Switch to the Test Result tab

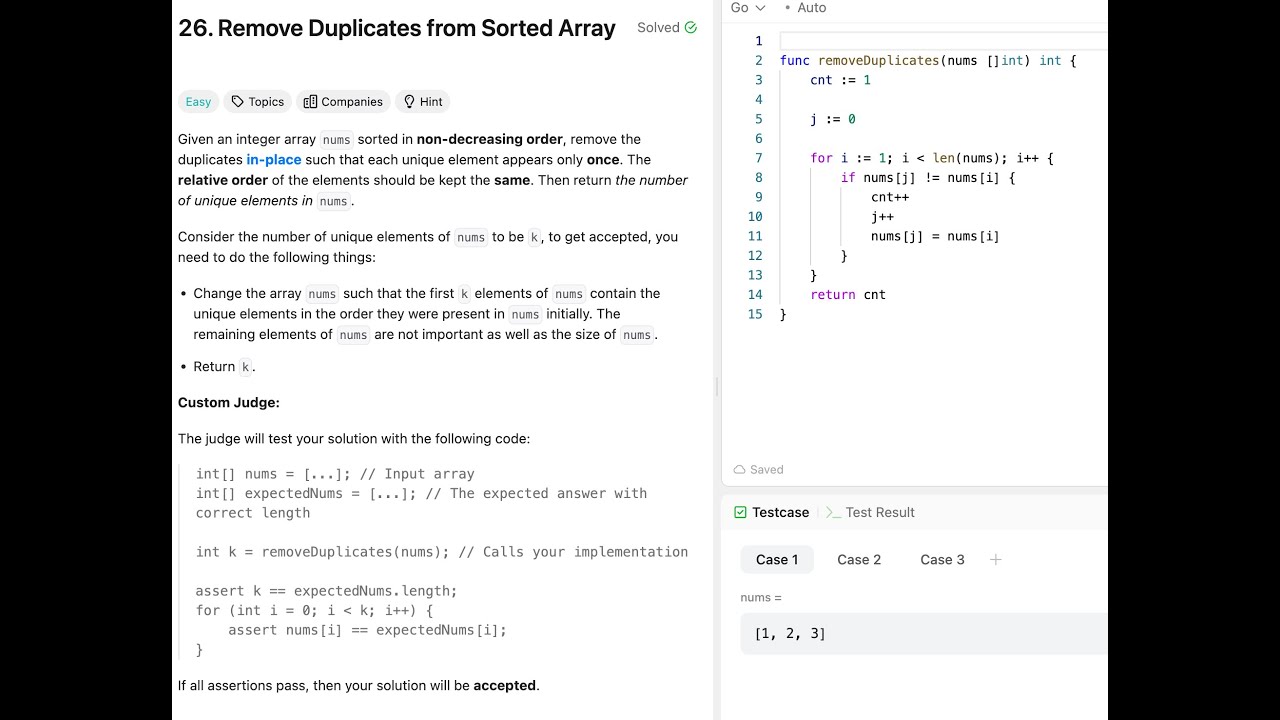870,512
